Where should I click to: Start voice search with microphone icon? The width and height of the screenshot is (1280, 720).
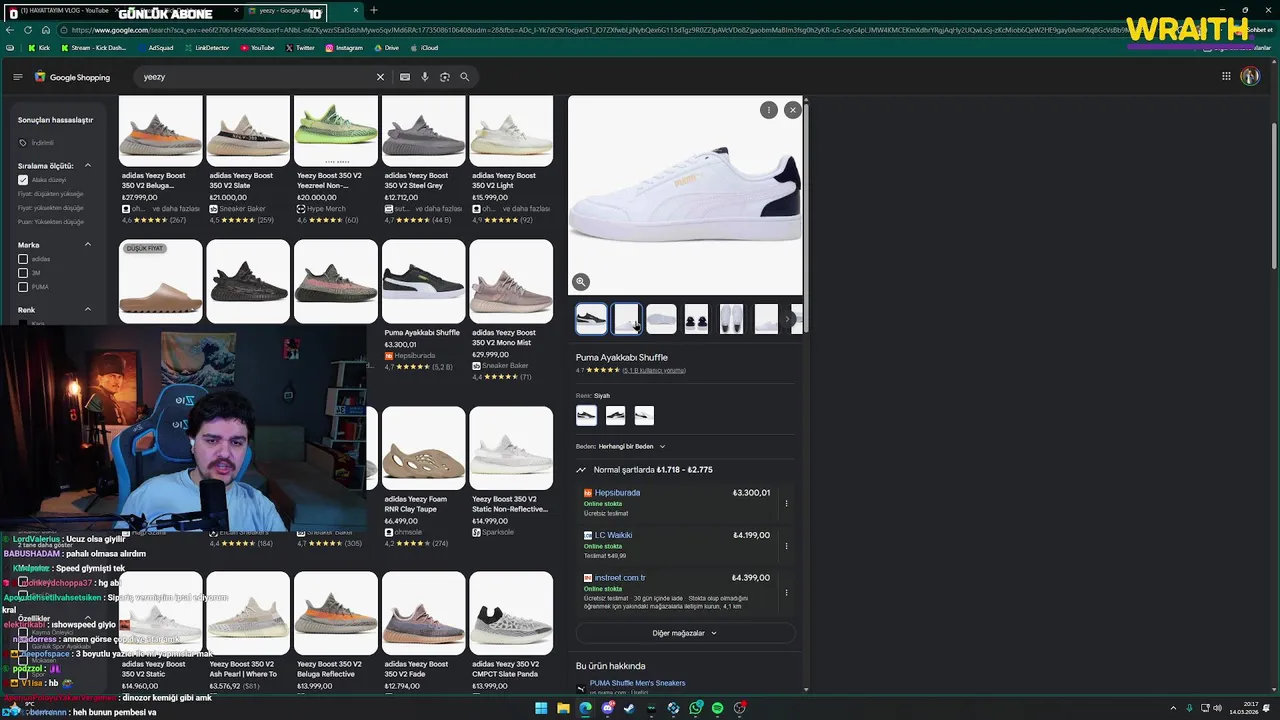pos(425,77)
